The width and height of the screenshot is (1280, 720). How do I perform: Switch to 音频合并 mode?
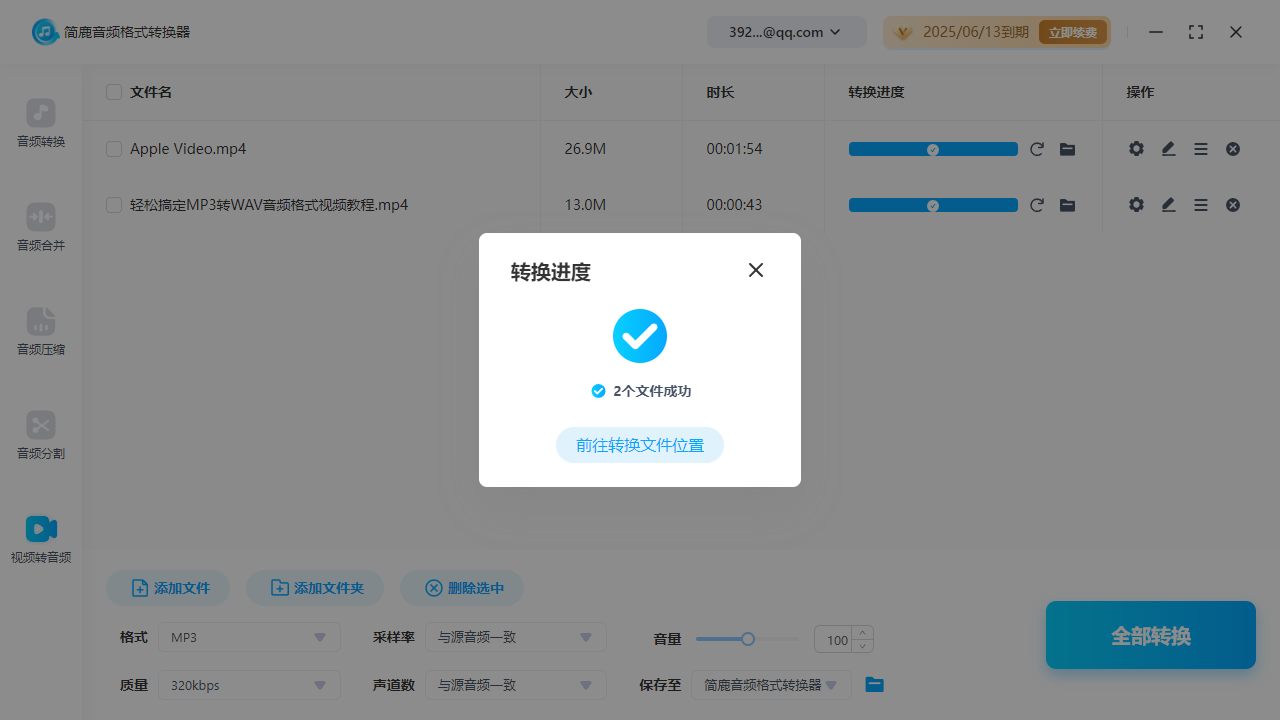click(x=40, y=226)
